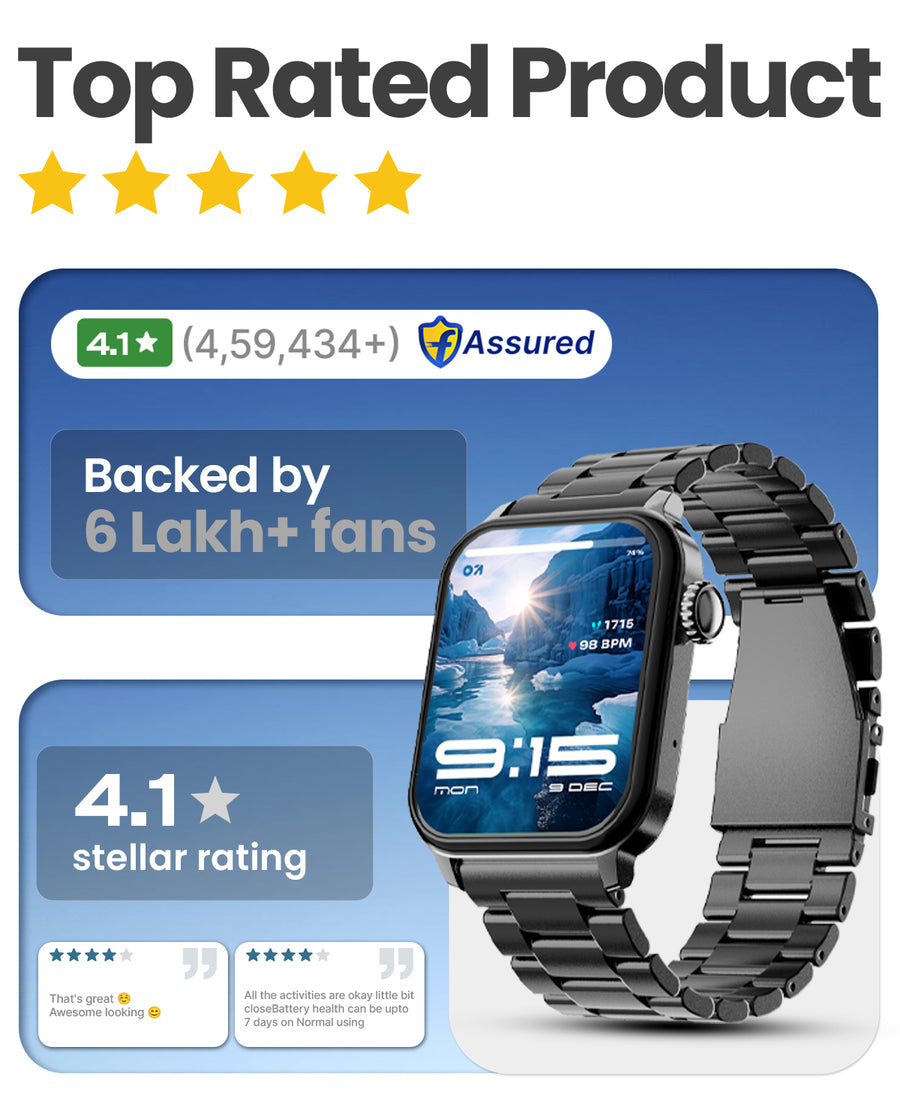
Task: Click the watch's metal strap clasp
Action: (790, 705)
